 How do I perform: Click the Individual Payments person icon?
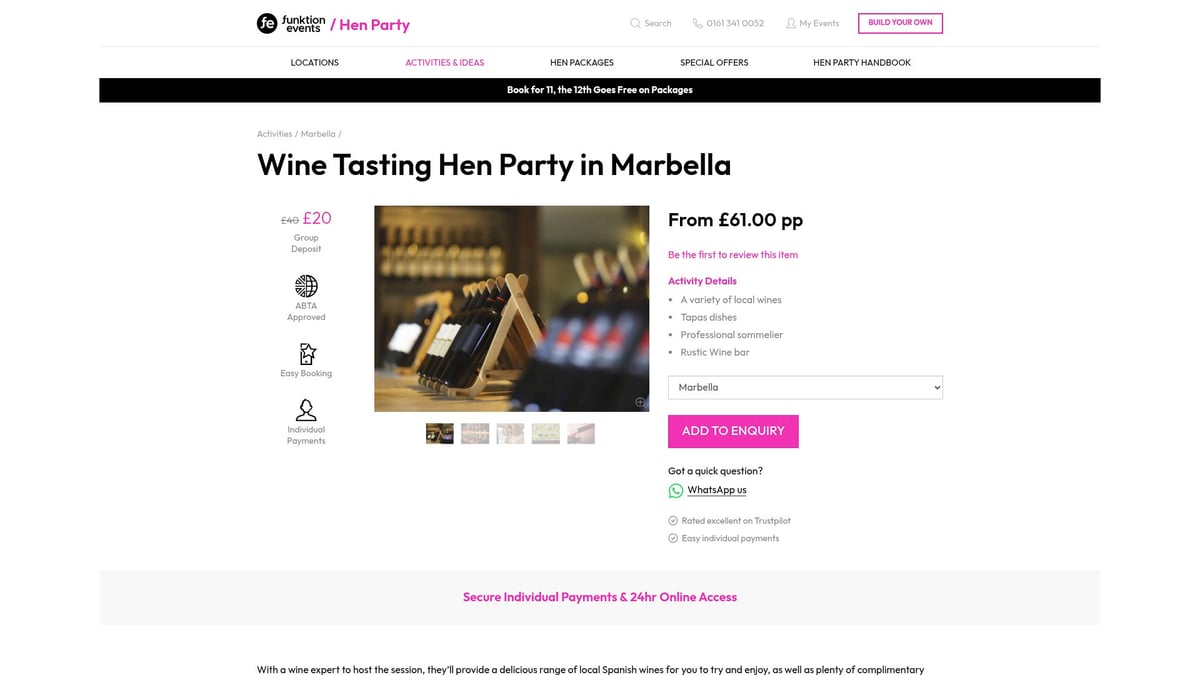[x=306, y=411]
